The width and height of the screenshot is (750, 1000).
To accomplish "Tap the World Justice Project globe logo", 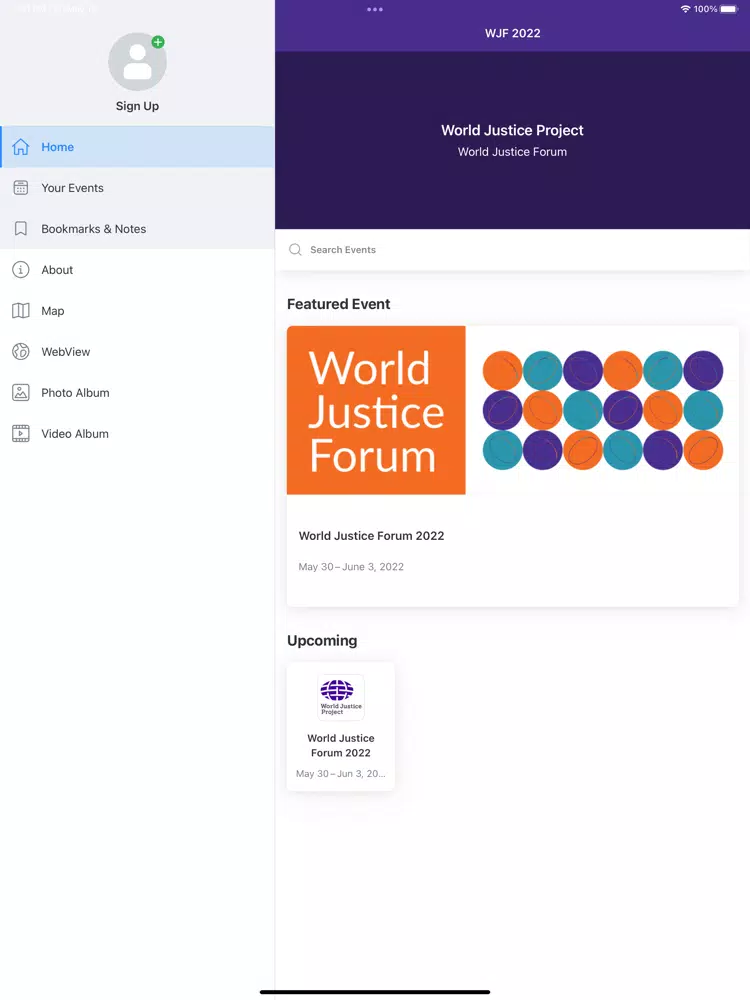I will tap(341, 697).
